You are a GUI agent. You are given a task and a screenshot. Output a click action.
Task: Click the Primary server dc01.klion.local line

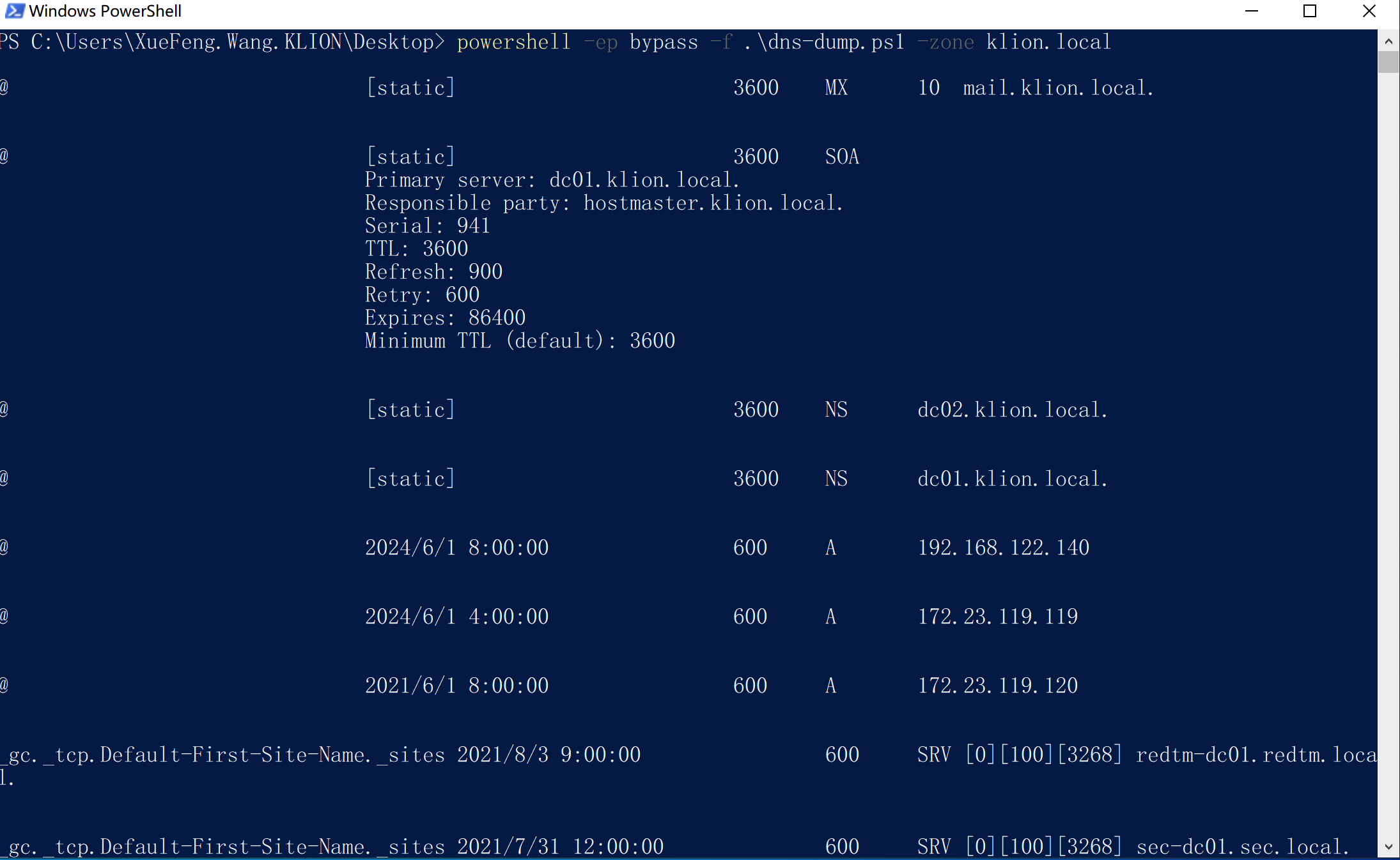pos(551,180)
